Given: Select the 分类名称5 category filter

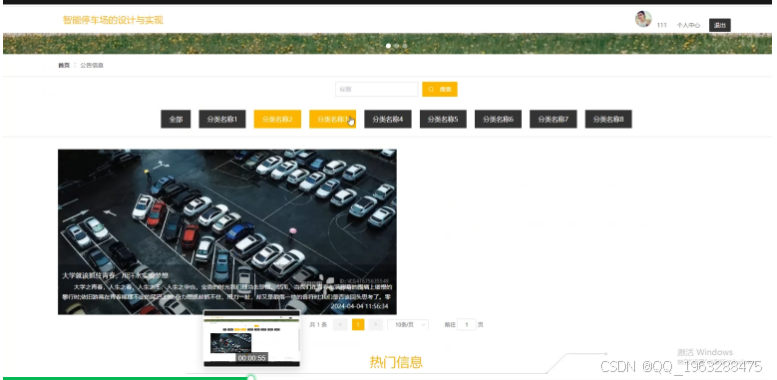Looking at the screenshot, I should pos(443,119).
